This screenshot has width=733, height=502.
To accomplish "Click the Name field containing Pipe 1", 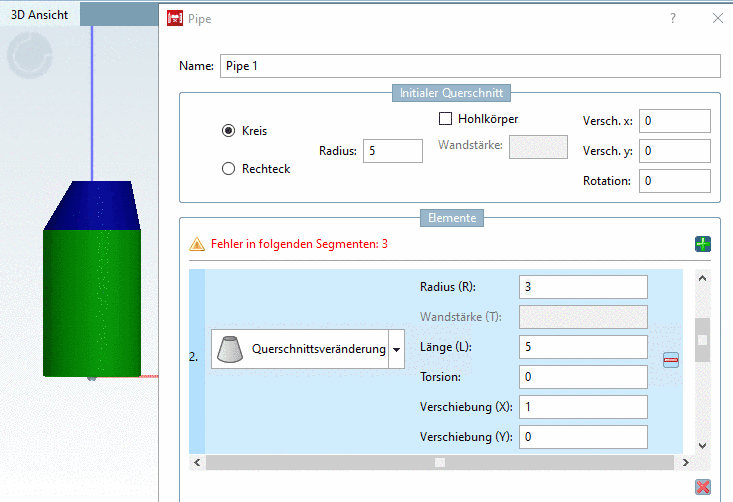I will tap(470, 66).
